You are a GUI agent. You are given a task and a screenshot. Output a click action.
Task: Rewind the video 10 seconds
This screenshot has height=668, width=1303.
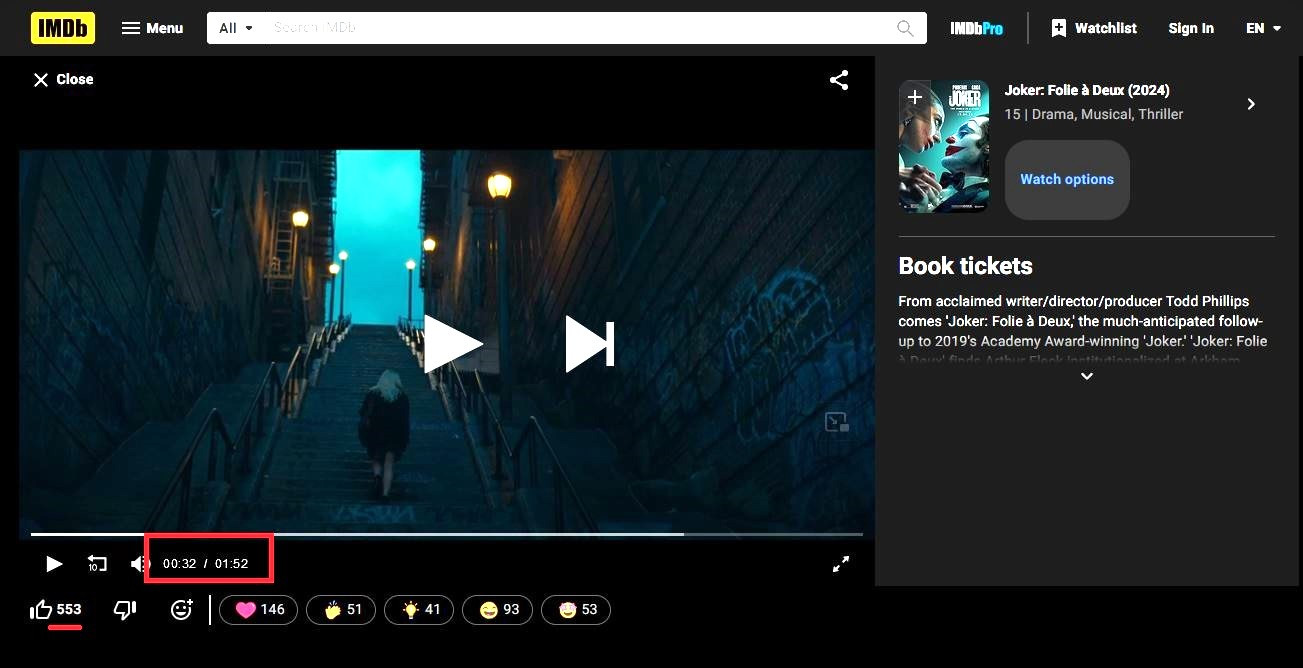coord(97,564)
